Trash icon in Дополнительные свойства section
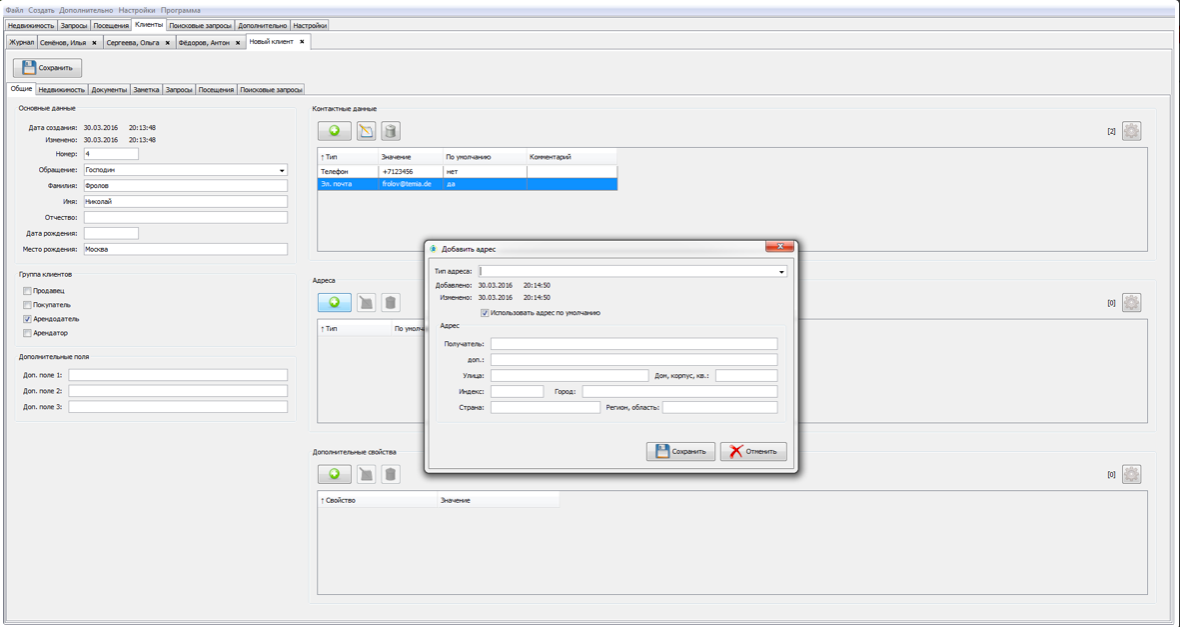The height and width of the screenshot is (627, 1180). pyautogui.click(x=390, y=474)
